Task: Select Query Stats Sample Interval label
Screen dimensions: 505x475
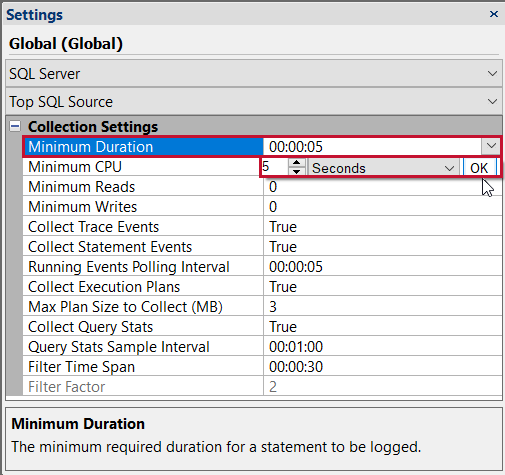Action: (119, 347)
